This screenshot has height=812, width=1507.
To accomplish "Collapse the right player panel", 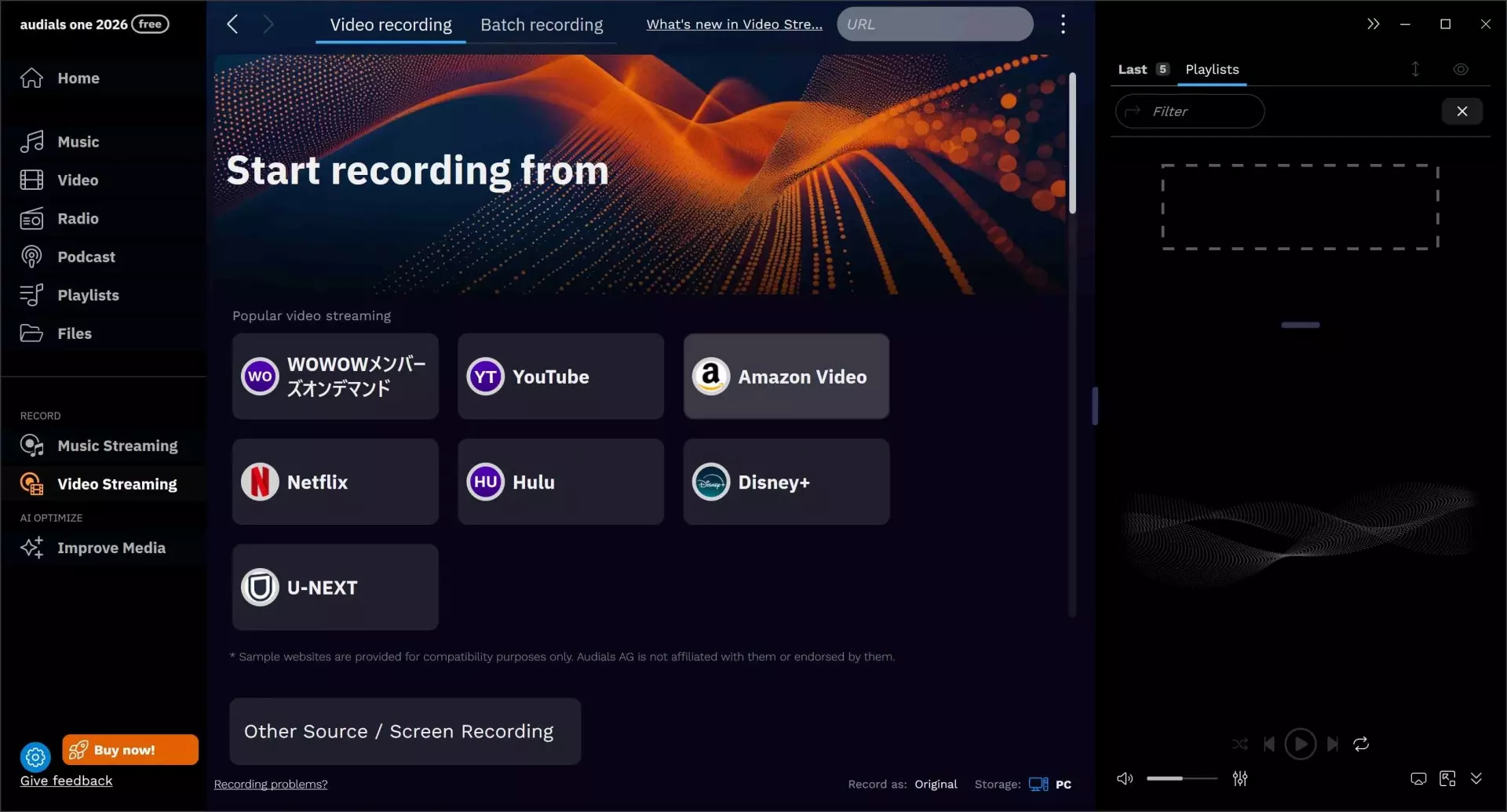I will (x=1373, y=24).
